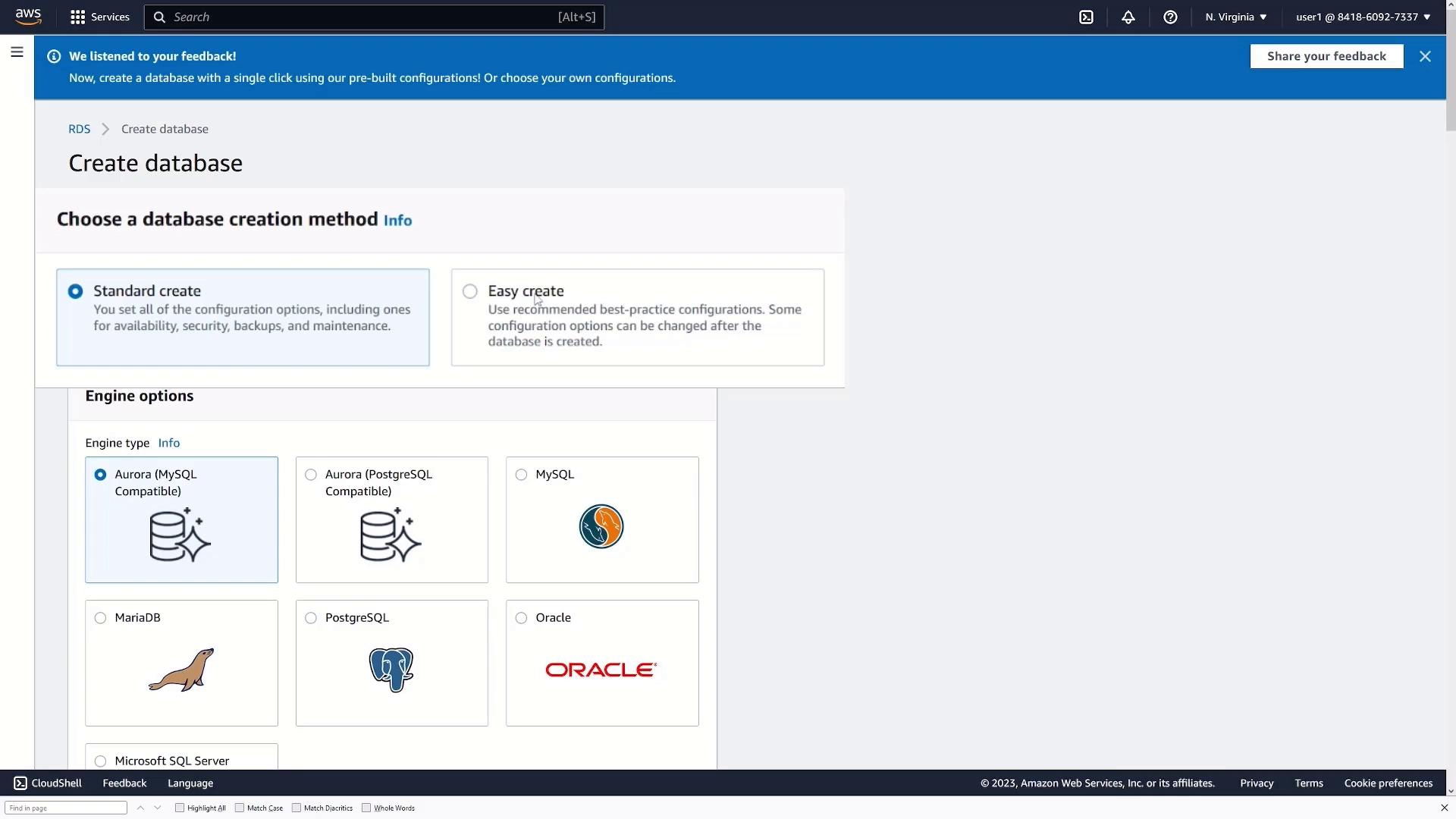This screenshot has height=819, width=1456.
Task: Open the CloudShell icon in top bar
Action: [x=1086, y=17]
